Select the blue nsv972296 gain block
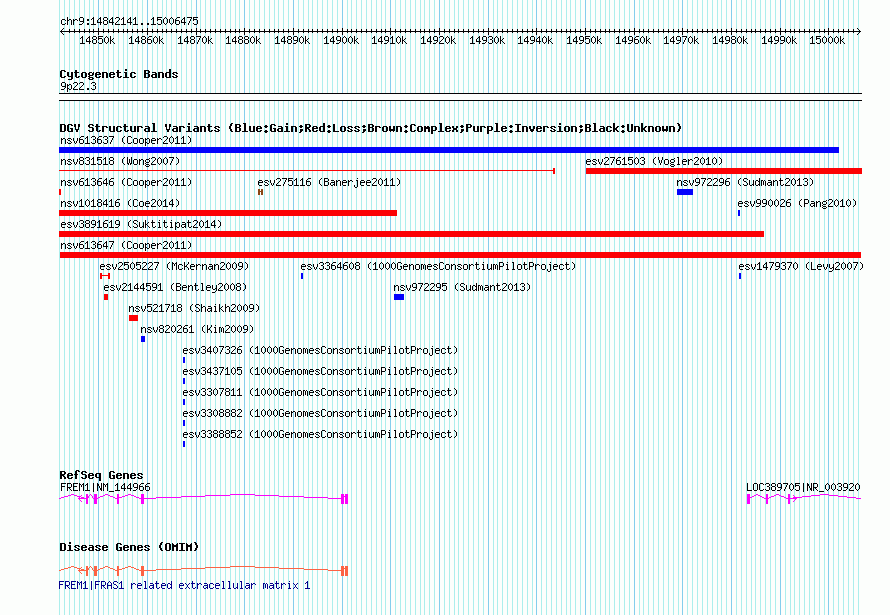The image size is (890, 615). (x=685, y=192)
